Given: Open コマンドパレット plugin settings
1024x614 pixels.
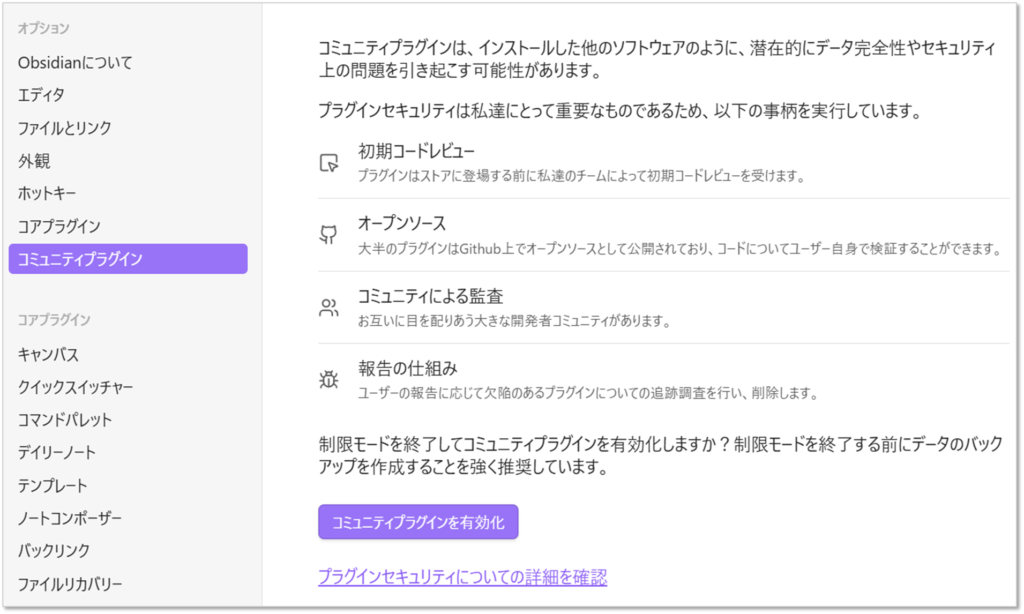Looking at the screenshot, I should click(65, 420).
